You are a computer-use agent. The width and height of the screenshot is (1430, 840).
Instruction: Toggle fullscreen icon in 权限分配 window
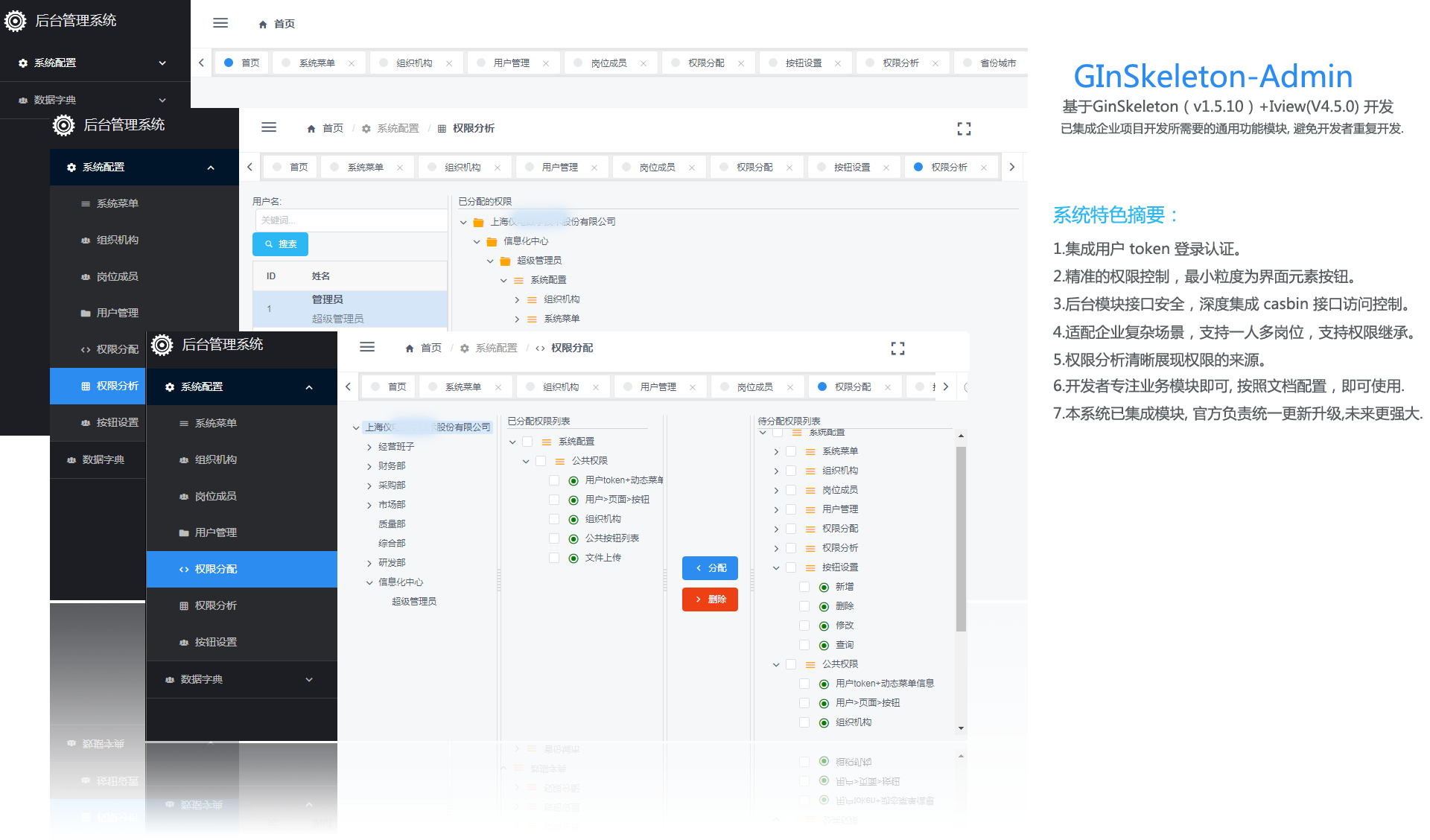click(x=897, y=349)
